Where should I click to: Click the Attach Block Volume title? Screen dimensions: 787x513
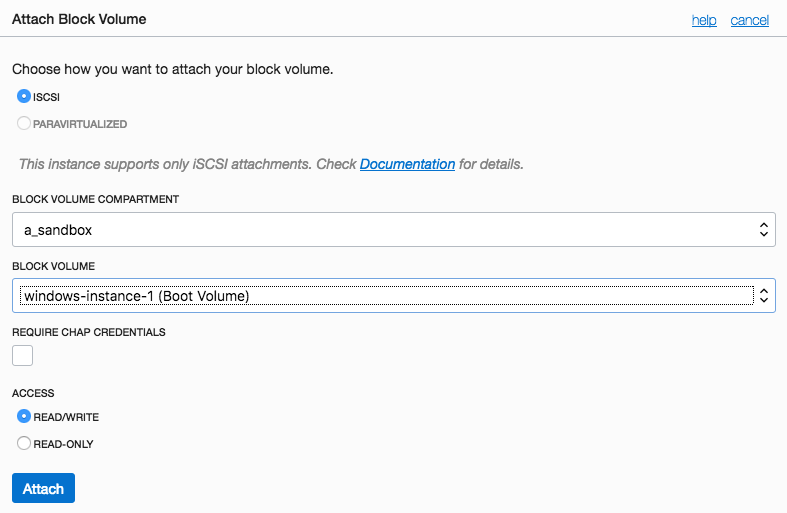point(80,19)
